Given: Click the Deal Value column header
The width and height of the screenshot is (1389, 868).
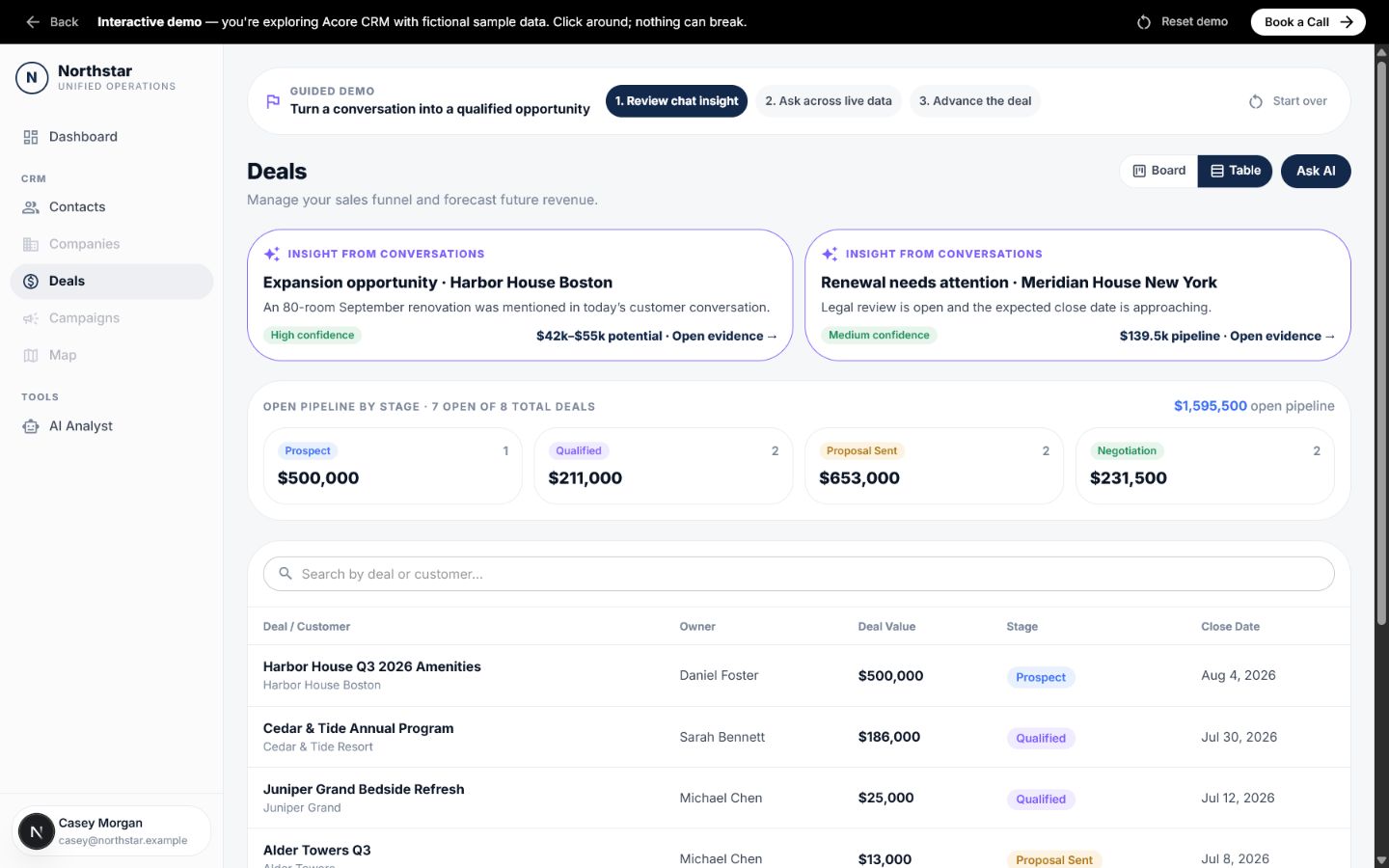Looking at the screenshot, I should click(886, 627).
